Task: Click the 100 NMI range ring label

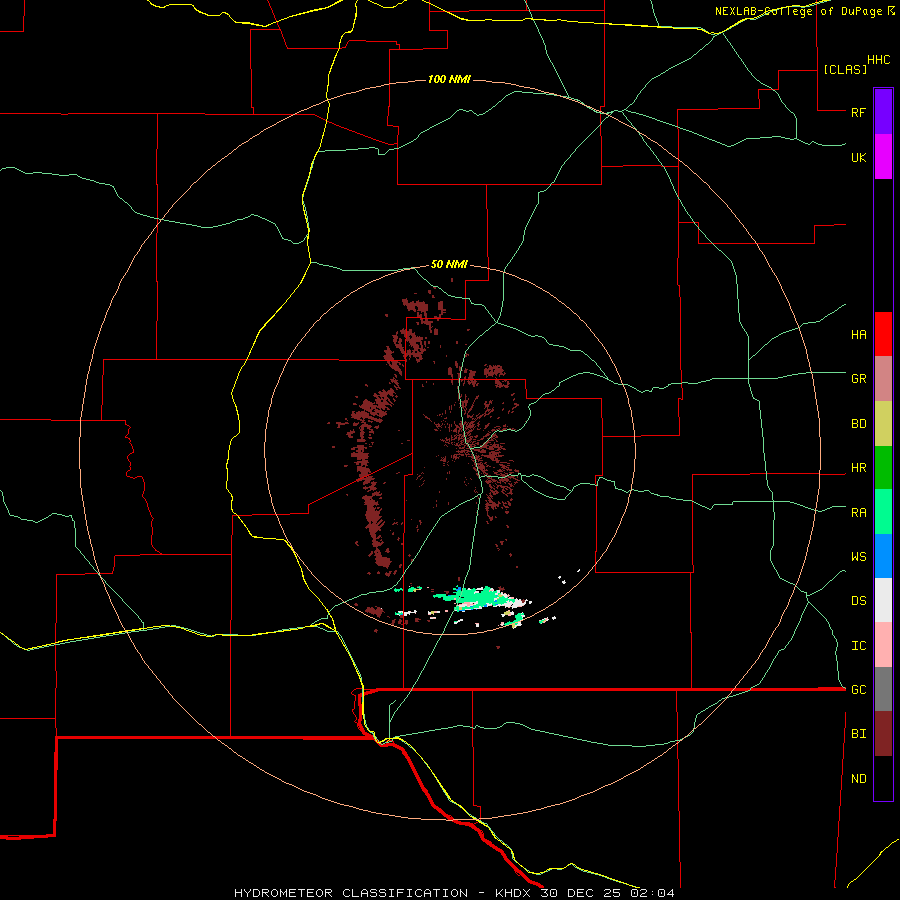Action: point(449,79)
